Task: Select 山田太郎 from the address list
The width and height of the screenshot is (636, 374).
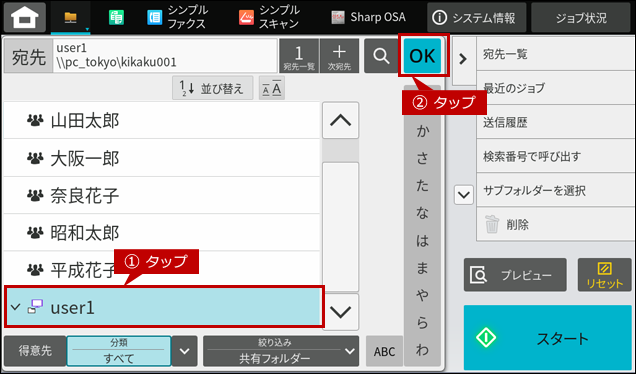Action: (x=162, y=120)
